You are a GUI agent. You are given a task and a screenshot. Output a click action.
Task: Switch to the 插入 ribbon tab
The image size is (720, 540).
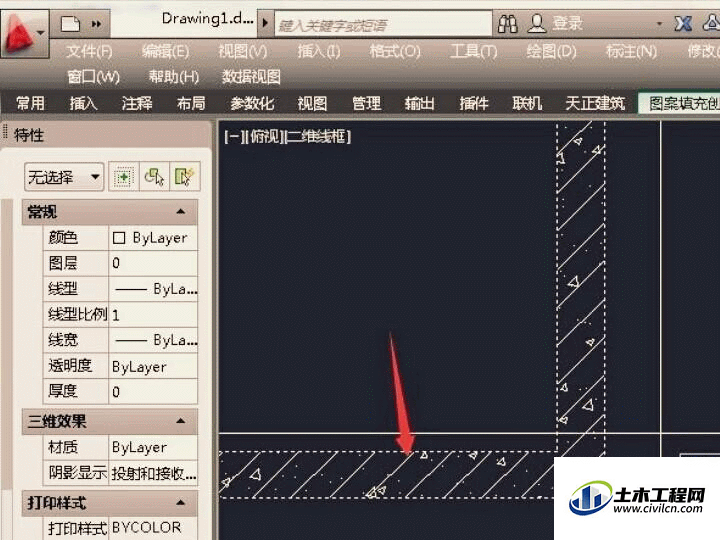(84, 103)
